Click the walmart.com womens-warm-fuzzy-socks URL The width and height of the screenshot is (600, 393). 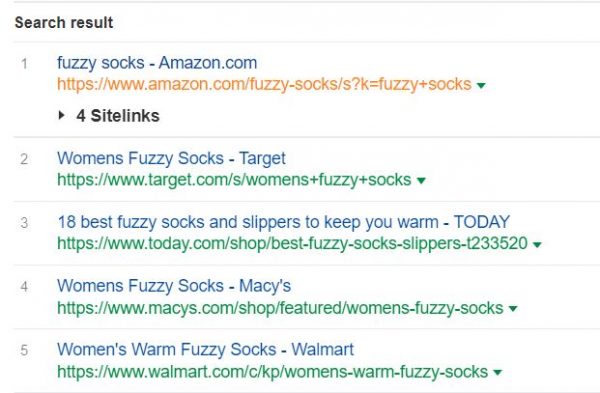pyautogui.click(x=272, y=372)
